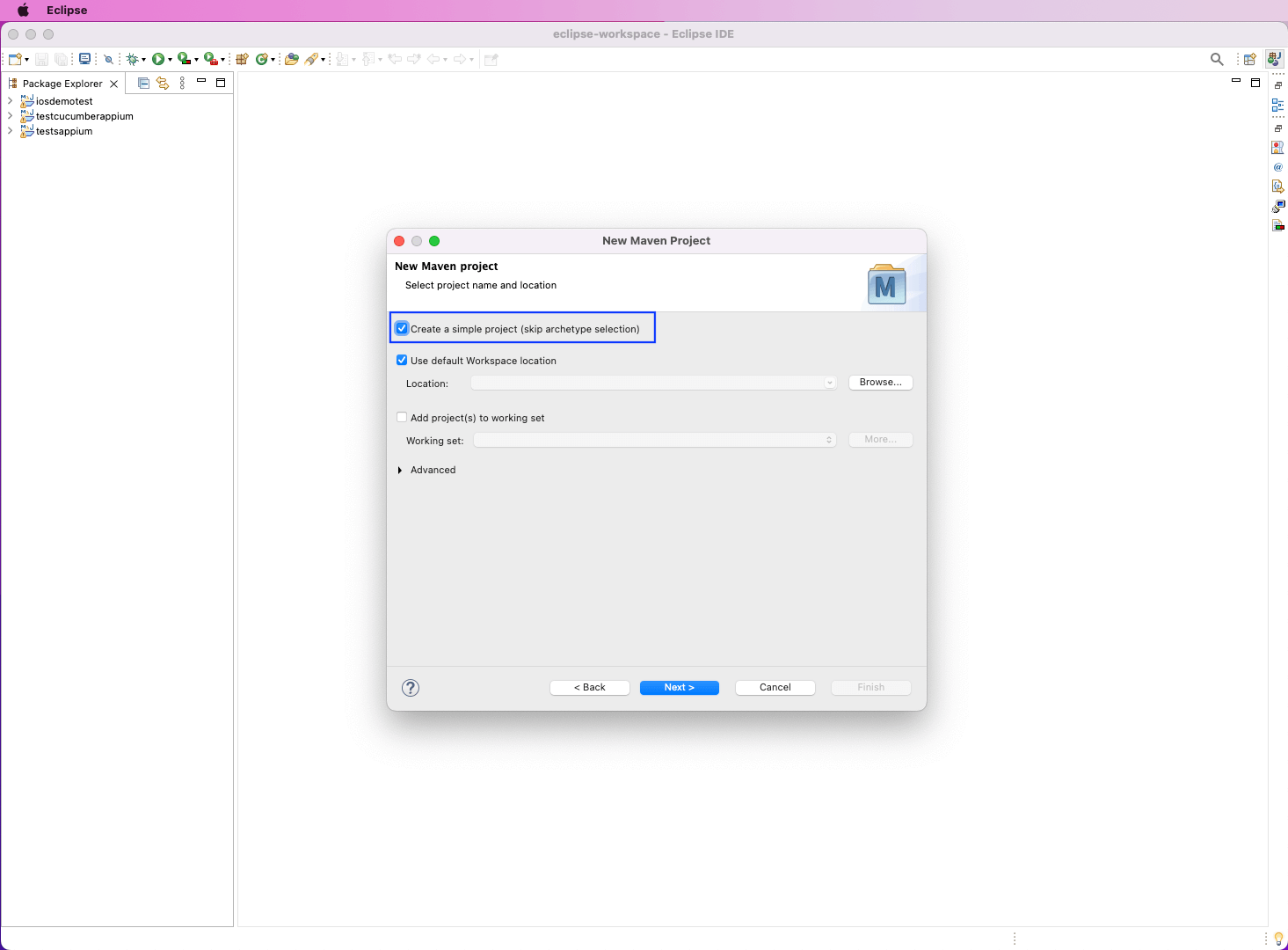Viewport: 1288px width, 950px height.
Task: Open the Eclipse menu in menu bar
Action: (67, 11)
